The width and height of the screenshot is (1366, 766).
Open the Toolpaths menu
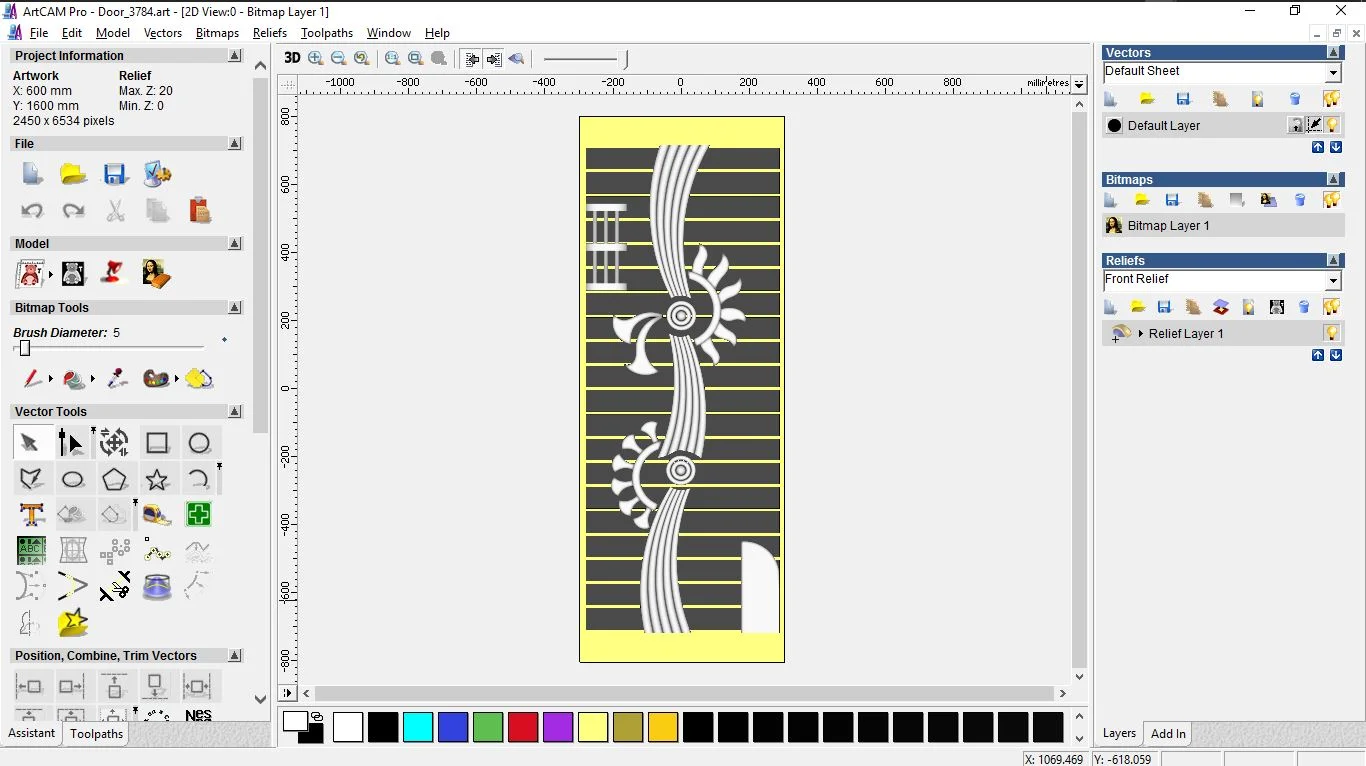tap(327, 33)
